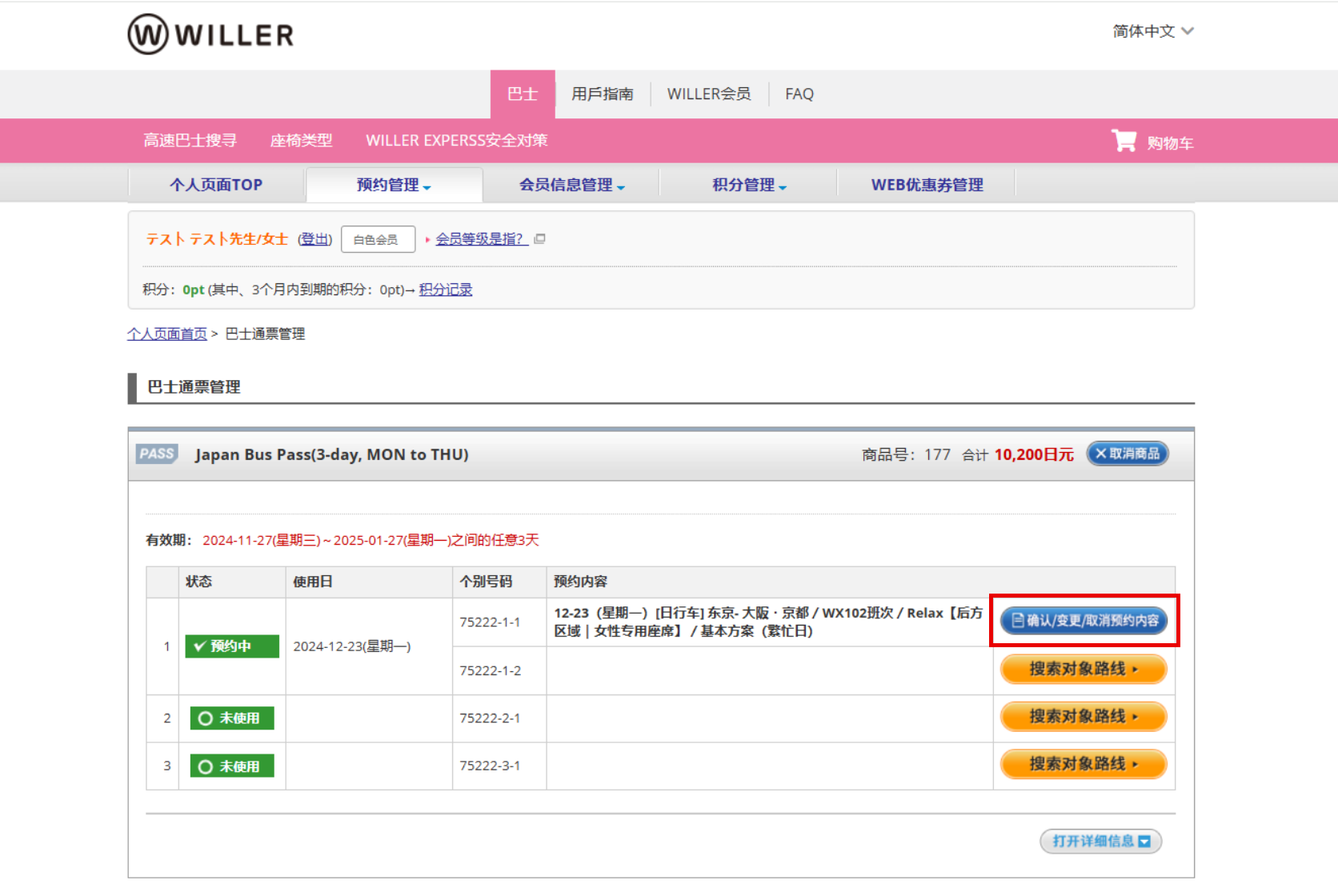Click the 10,200日元 total amount
This screenshot has width=1338, height=896.
[x=1034, y=454]
